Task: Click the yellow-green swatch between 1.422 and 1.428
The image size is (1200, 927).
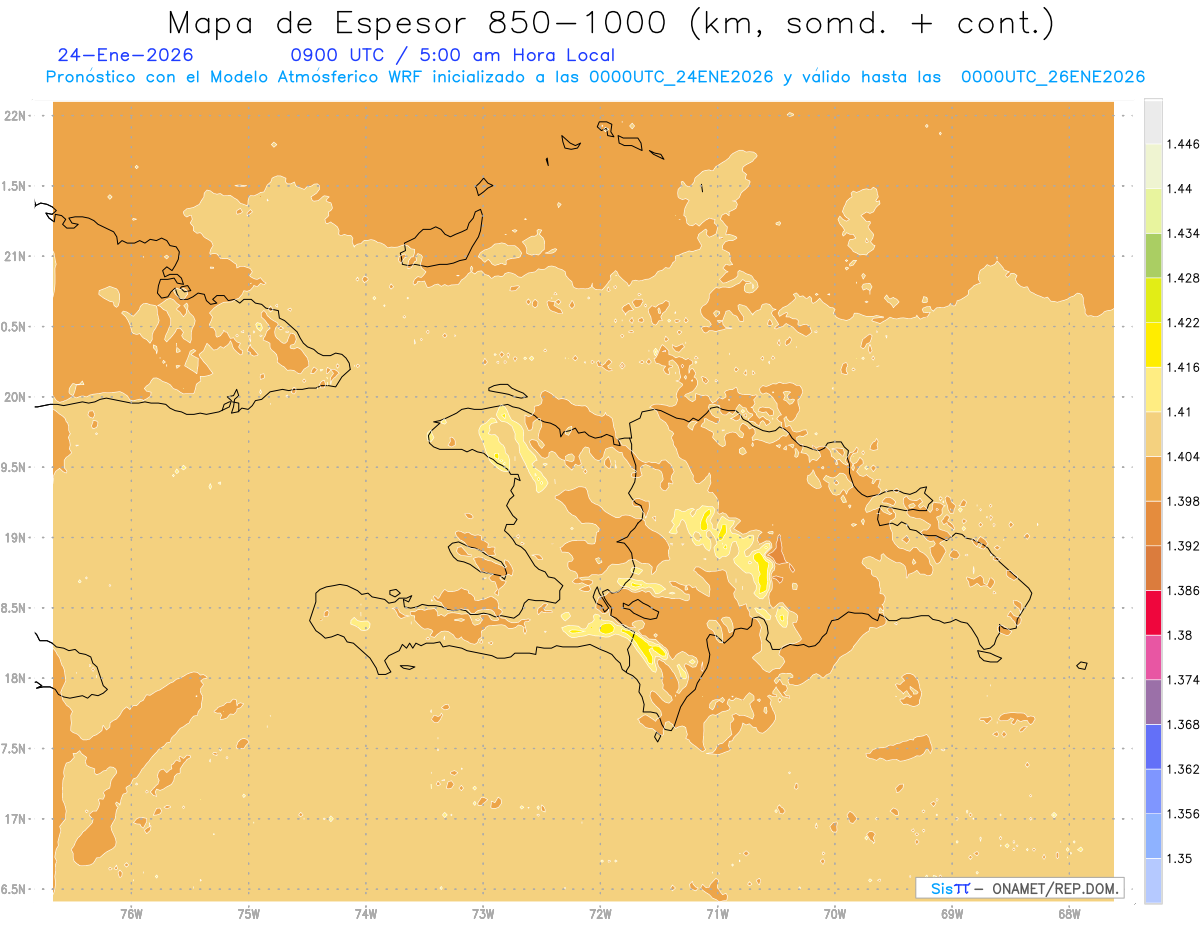Action: tap(1153, 300)
